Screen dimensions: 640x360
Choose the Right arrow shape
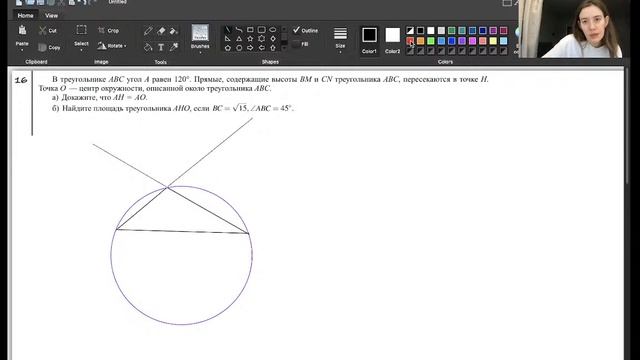(250, 48)
